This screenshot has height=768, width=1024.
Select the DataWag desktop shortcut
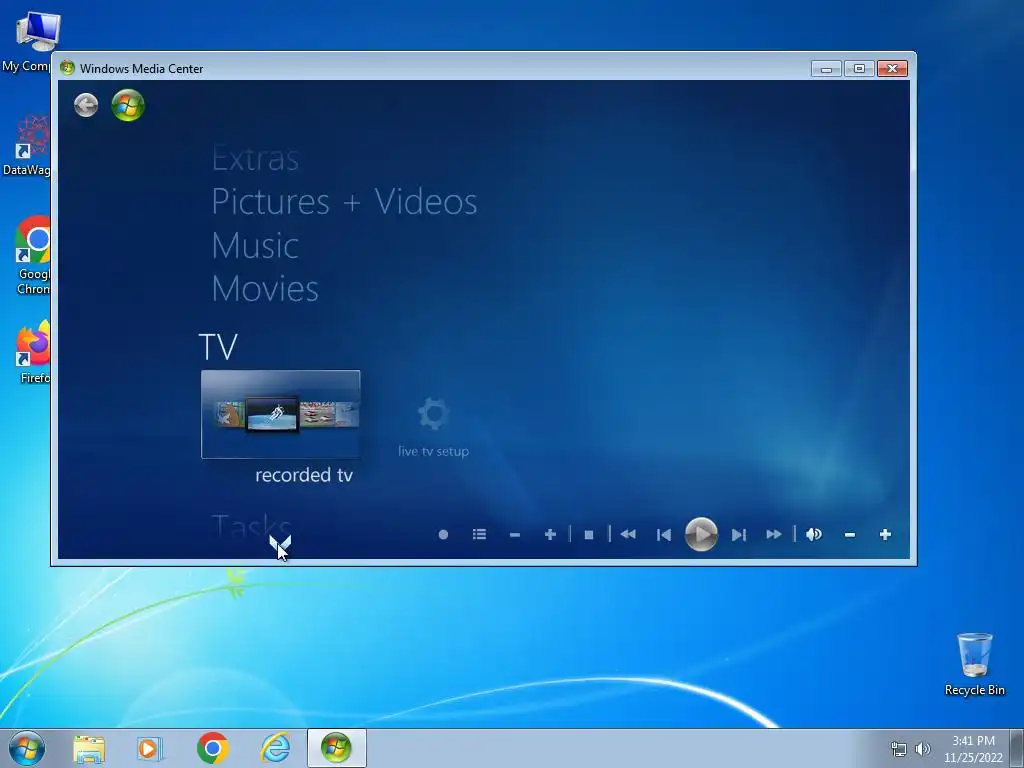(x=27, y=145)
